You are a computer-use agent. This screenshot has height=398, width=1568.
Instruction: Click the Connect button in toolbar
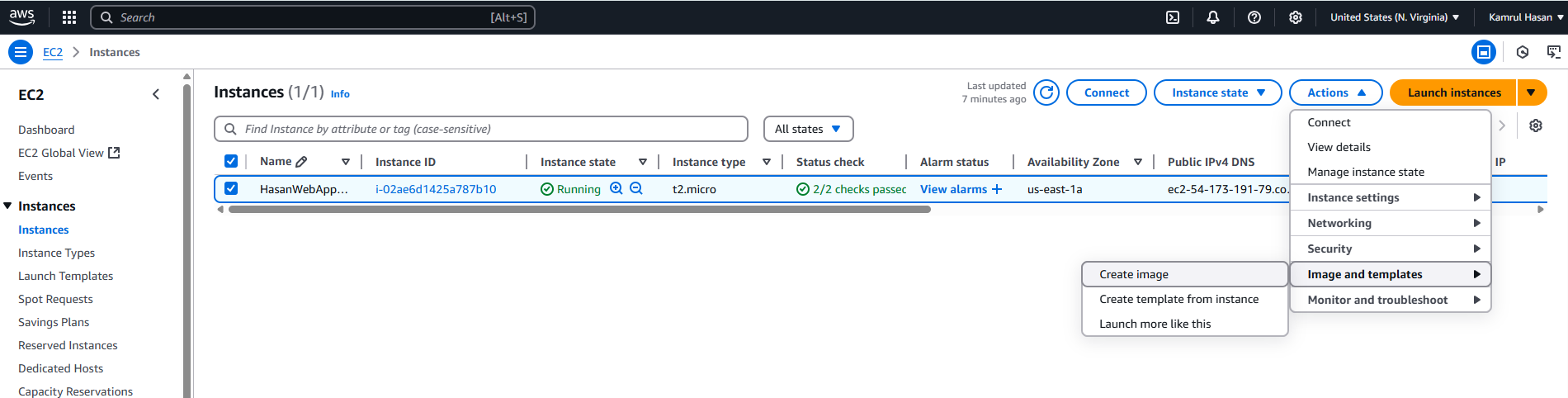coord(1106,92)
